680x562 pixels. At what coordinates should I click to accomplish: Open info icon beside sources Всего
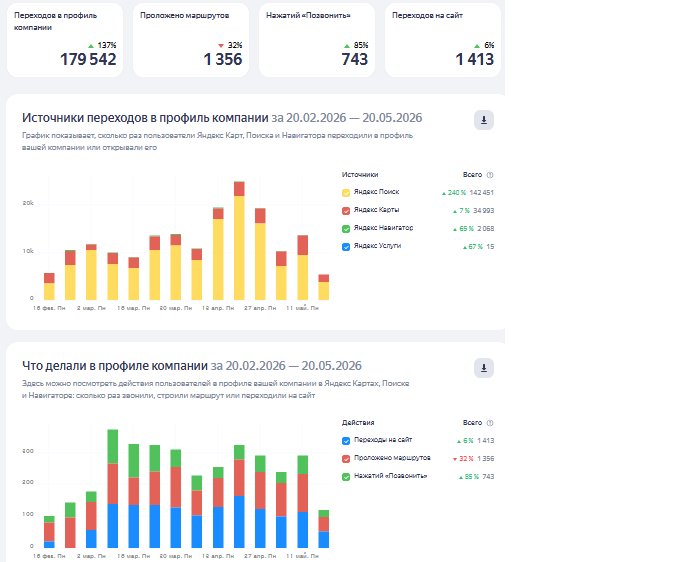(490, 175)
